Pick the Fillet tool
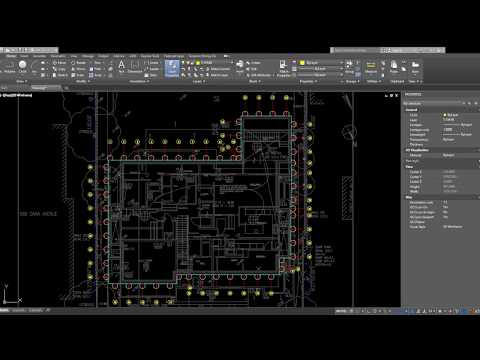480x360 pixels. pyautogui.click(x=96, y=69)
